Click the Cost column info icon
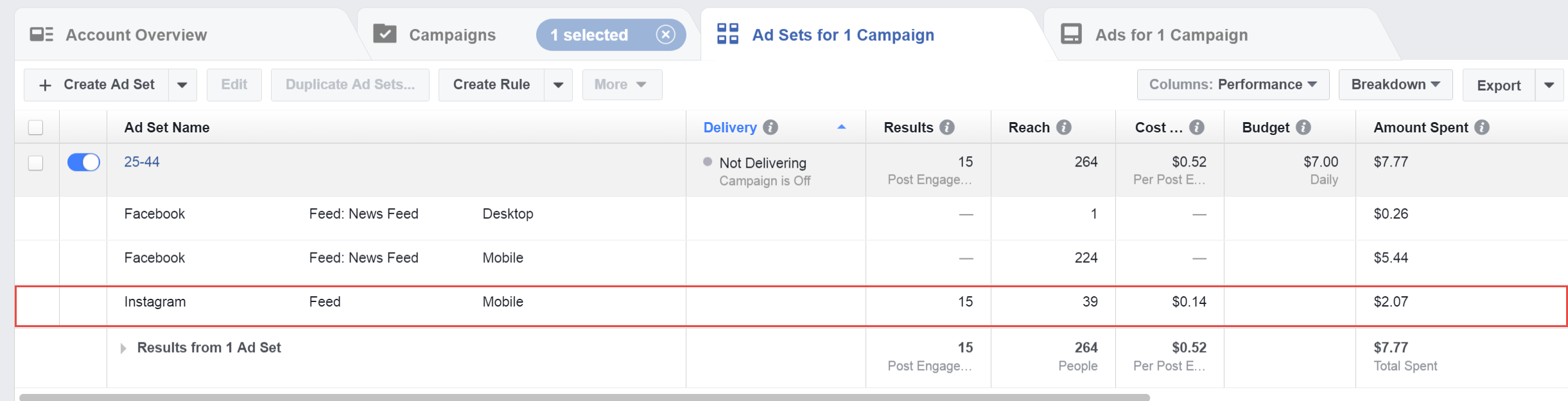 (x=1197, y=127)
